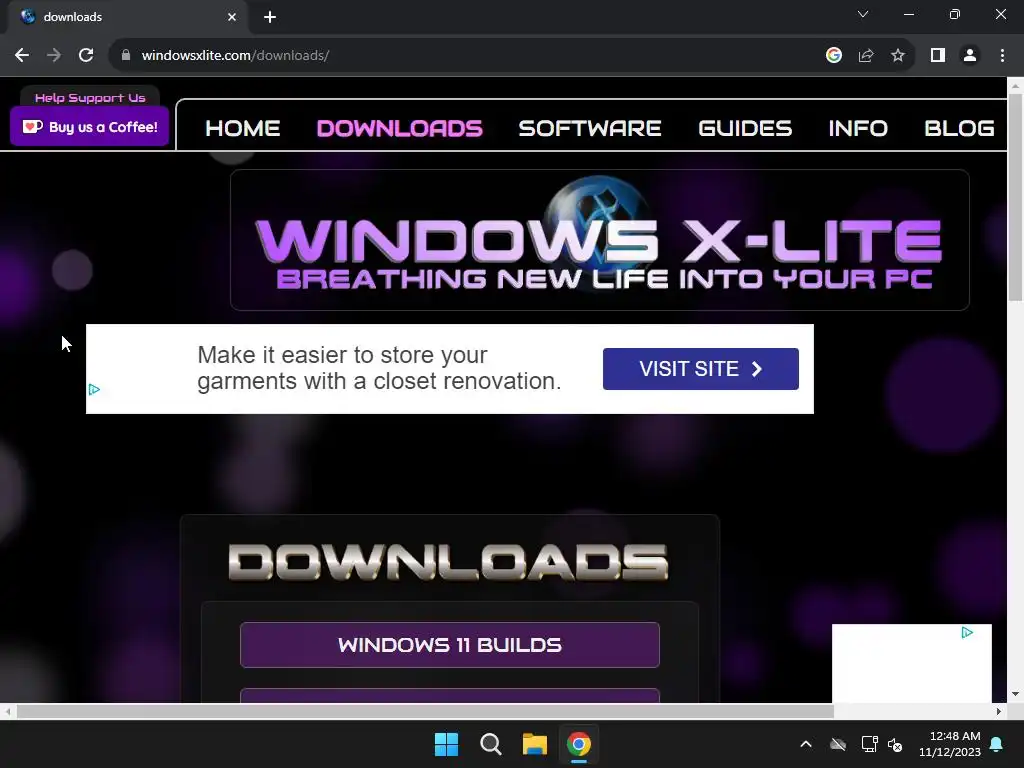This screenshot has width=1024, height=768.
Task: Click the horizontal scrollbar thumb
Action: pos(425,711)
